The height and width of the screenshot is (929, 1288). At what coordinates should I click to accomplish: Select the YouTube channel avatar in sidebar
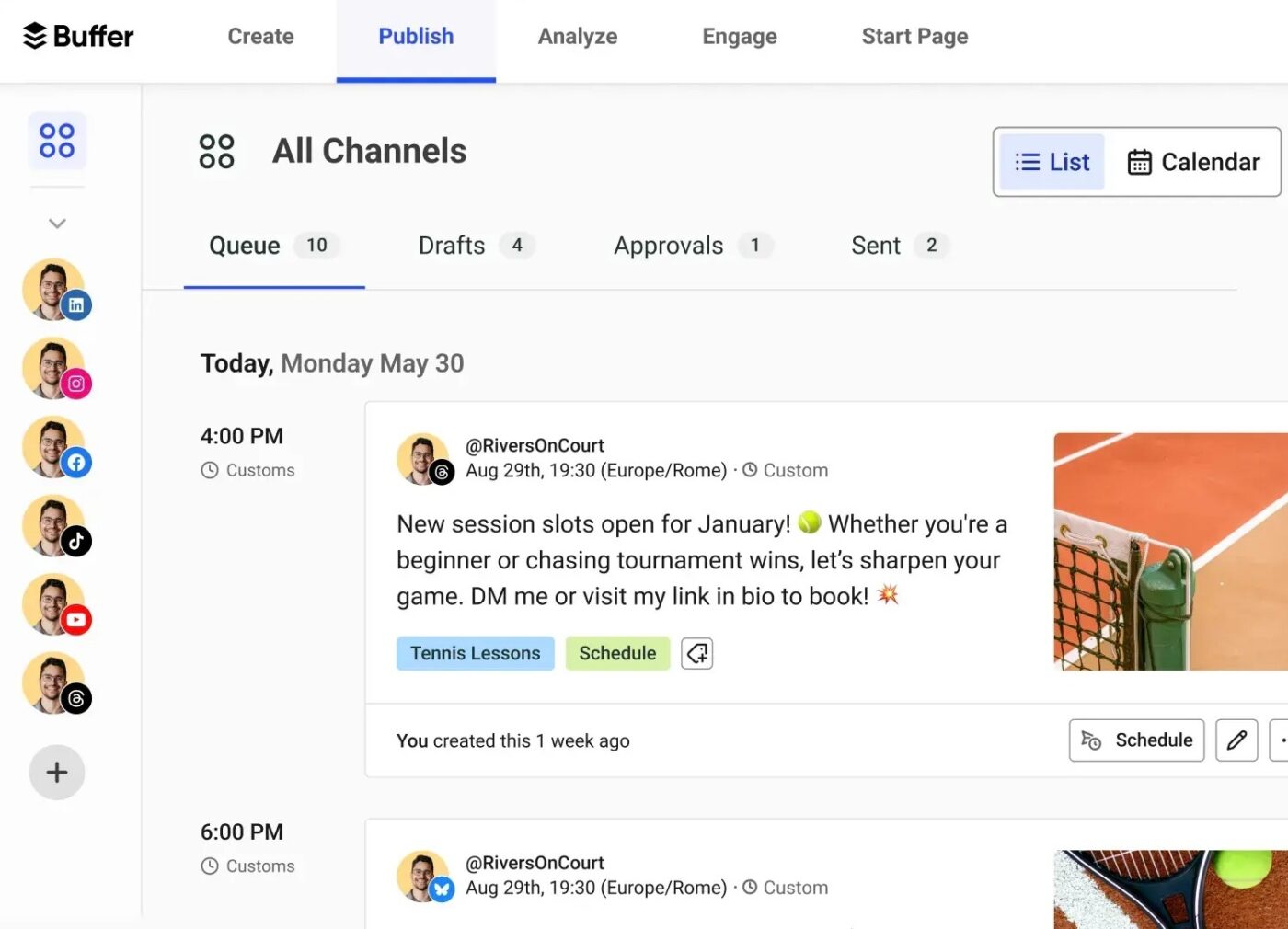click(55, 605)
